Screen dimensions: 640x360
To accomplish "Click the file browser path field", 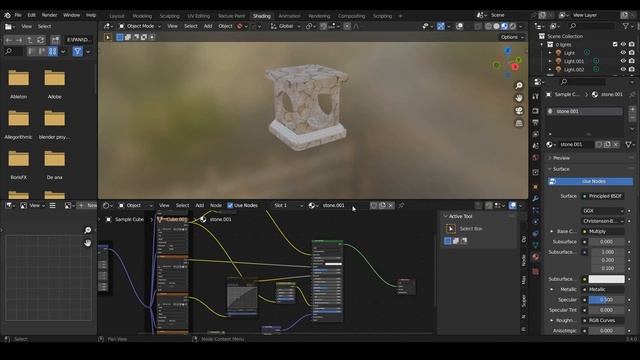I will 78,40.
